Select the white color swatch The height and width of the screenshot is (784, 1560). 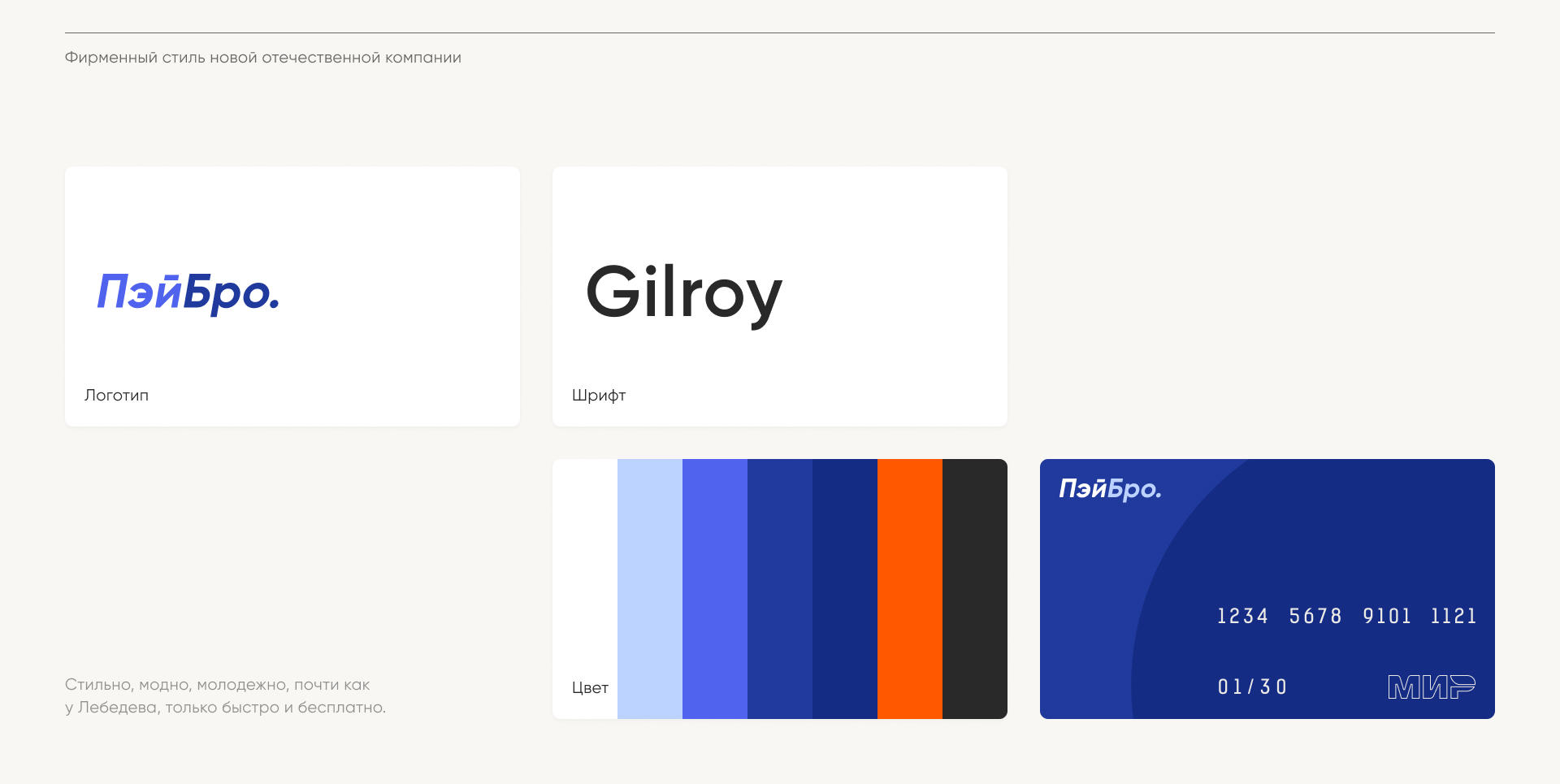(x=585, y=569)
